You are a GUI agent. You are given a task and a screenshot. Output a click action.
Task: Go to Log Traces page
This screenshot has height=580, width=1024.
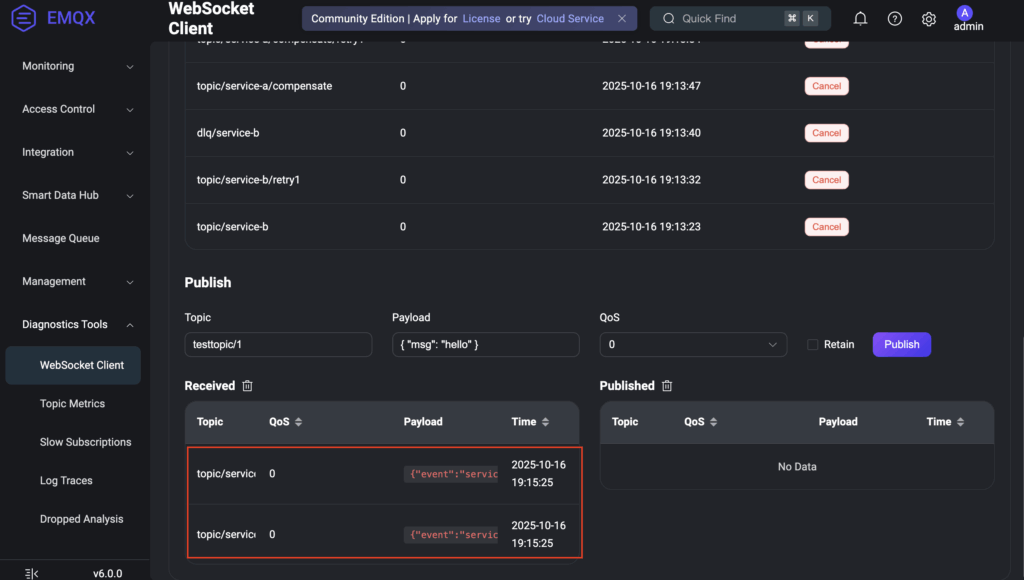[x=66, y=481]
